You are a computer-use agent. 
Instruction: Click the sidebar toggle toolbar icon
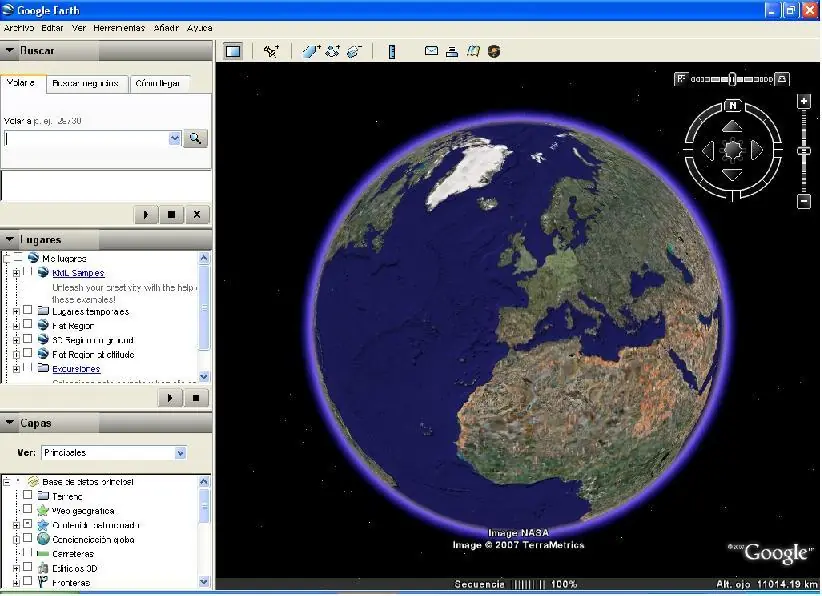click(x=233, y=51)
